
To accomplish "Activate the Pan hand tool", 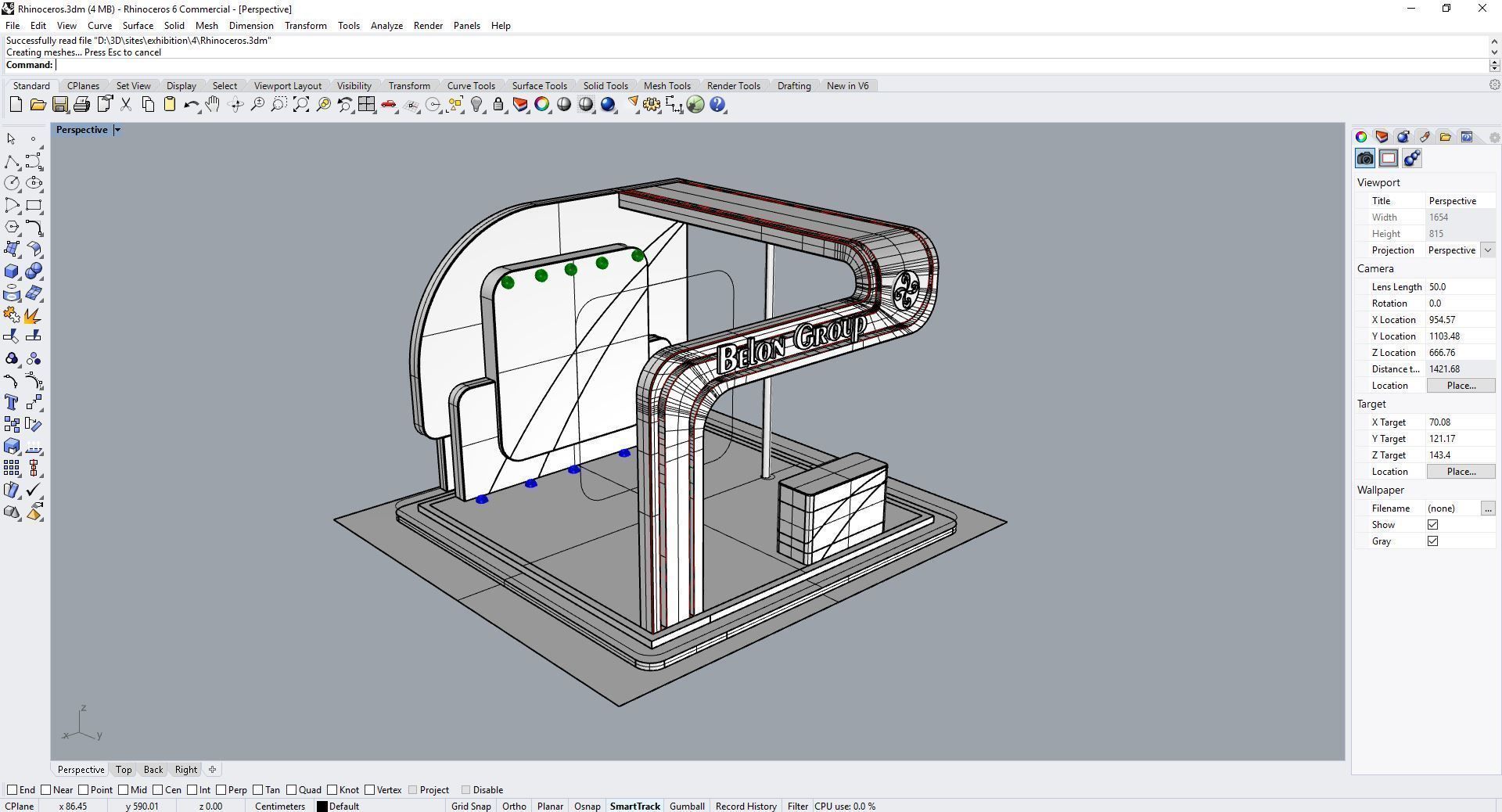I will coord(213,105).
